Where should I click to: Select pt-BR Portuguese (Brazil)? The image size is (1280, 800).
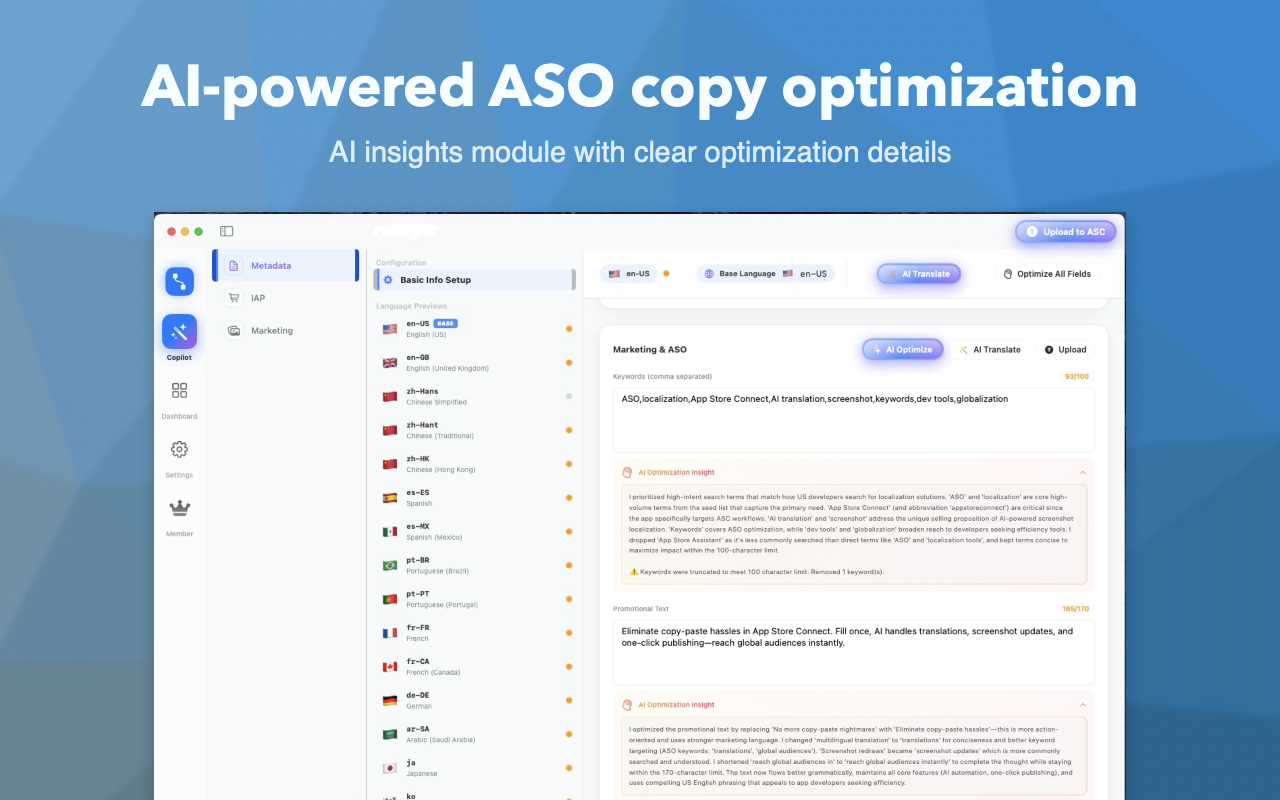click(x=476, y=565)
